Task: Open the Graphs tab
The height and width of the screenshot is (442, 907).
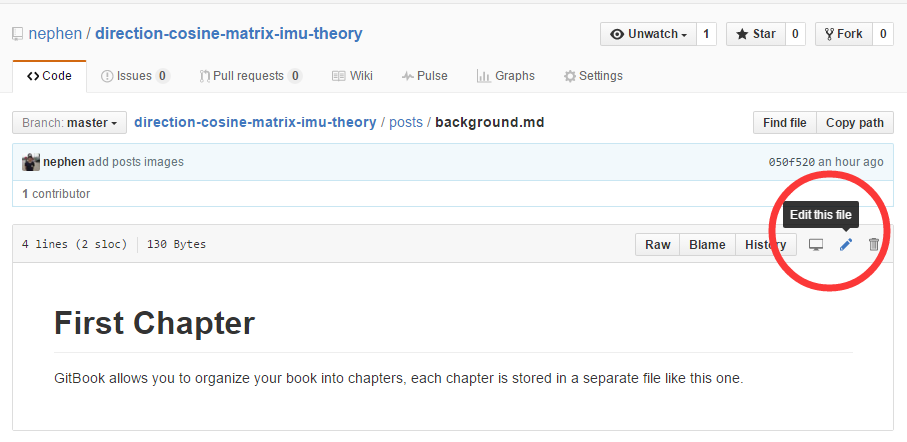Action: pos(506,76)
